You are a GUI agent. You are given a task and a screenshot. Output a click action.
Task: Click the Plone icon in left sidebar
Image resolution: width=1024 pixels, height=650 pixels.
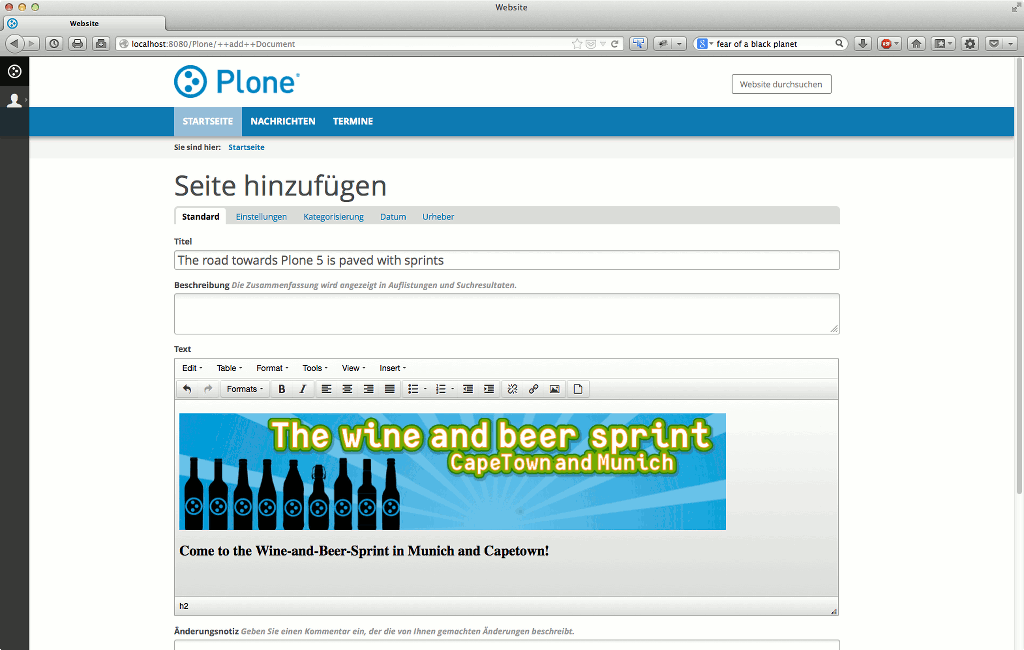(14, 71)
